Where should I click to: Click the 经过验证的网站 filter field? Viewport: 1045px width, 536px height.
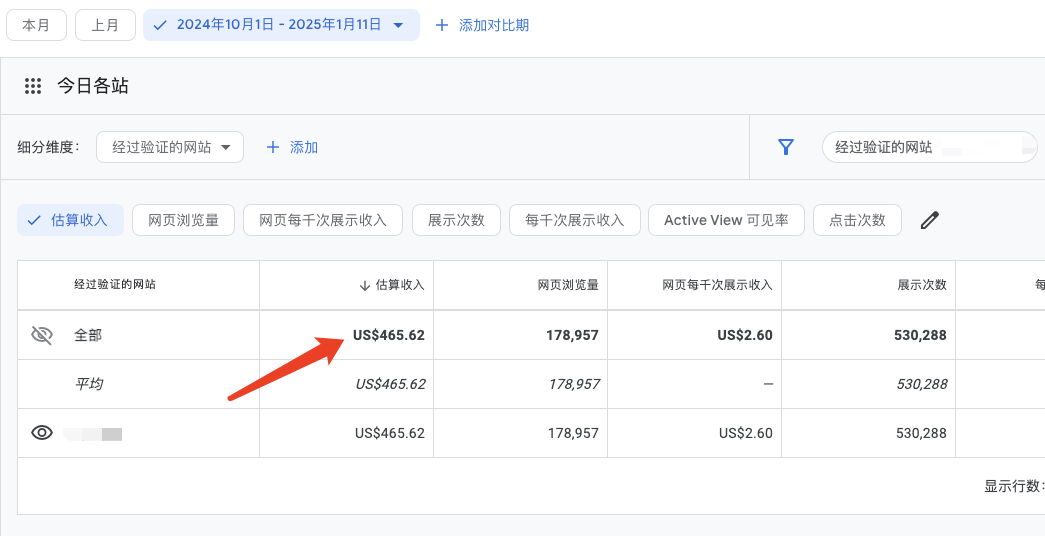tap(930, 147)
